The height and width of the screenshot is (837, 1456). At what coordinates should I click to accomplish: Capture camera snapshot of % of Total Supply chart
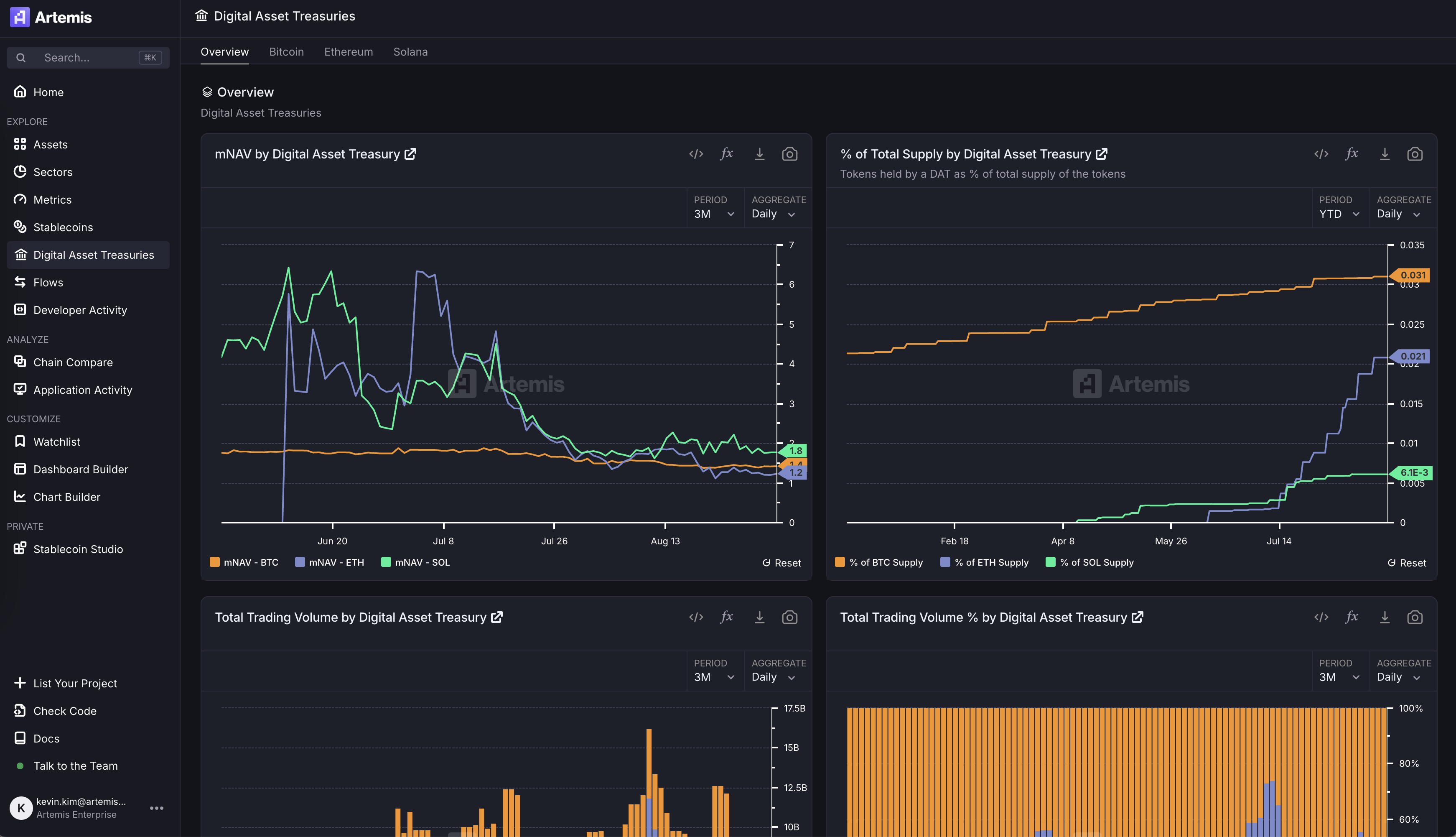click(x=1415, y=154)
